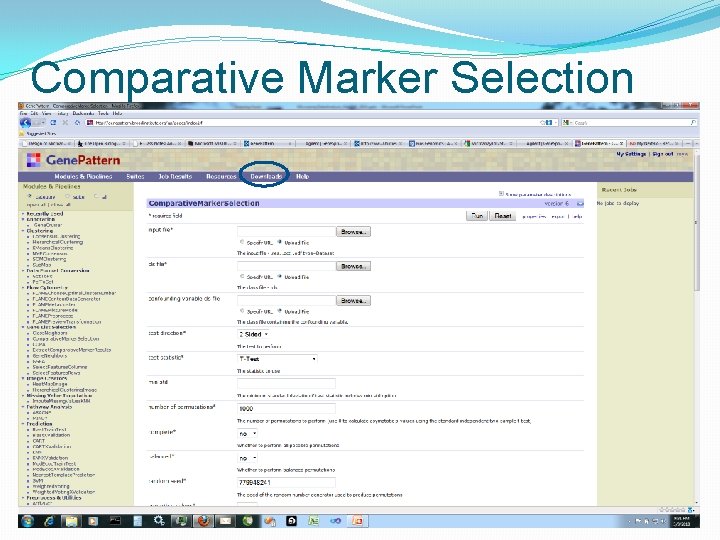The image size is (720, 540).
Task: Open the Job Results navigation menu
Action: pos(175,176)
